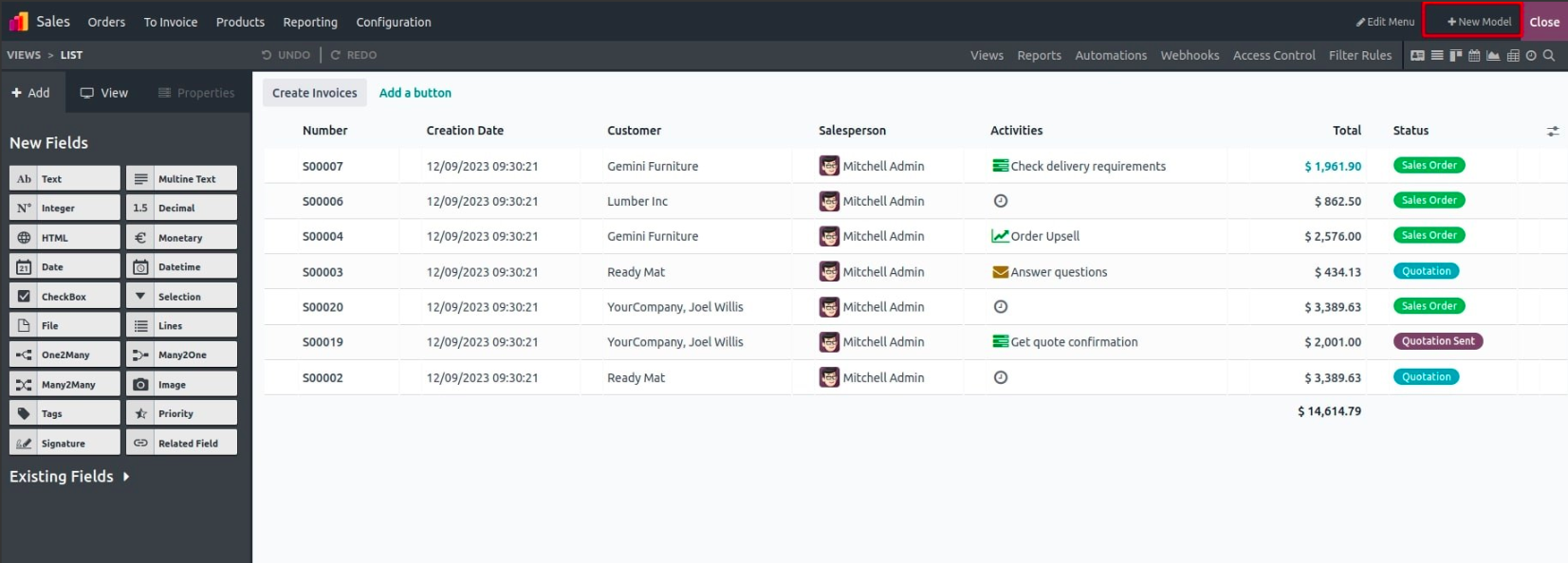Choose the Priority star field
The image size is (1568, 563).
(181, 414)
